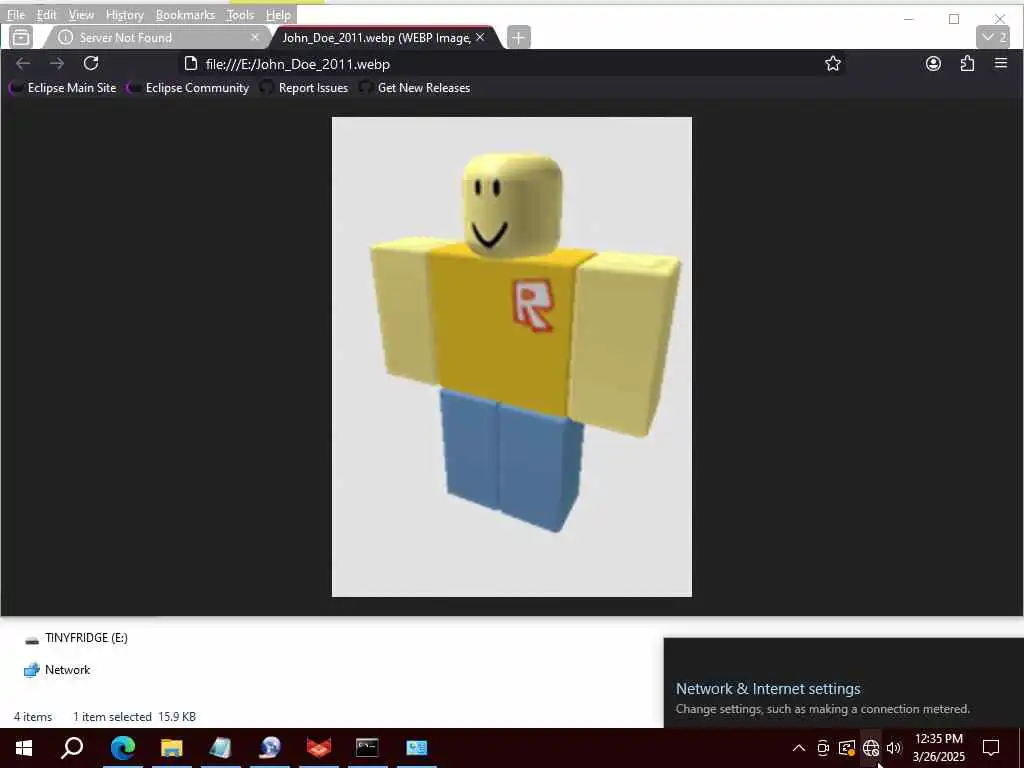Open the File menu

pos(16,14)
